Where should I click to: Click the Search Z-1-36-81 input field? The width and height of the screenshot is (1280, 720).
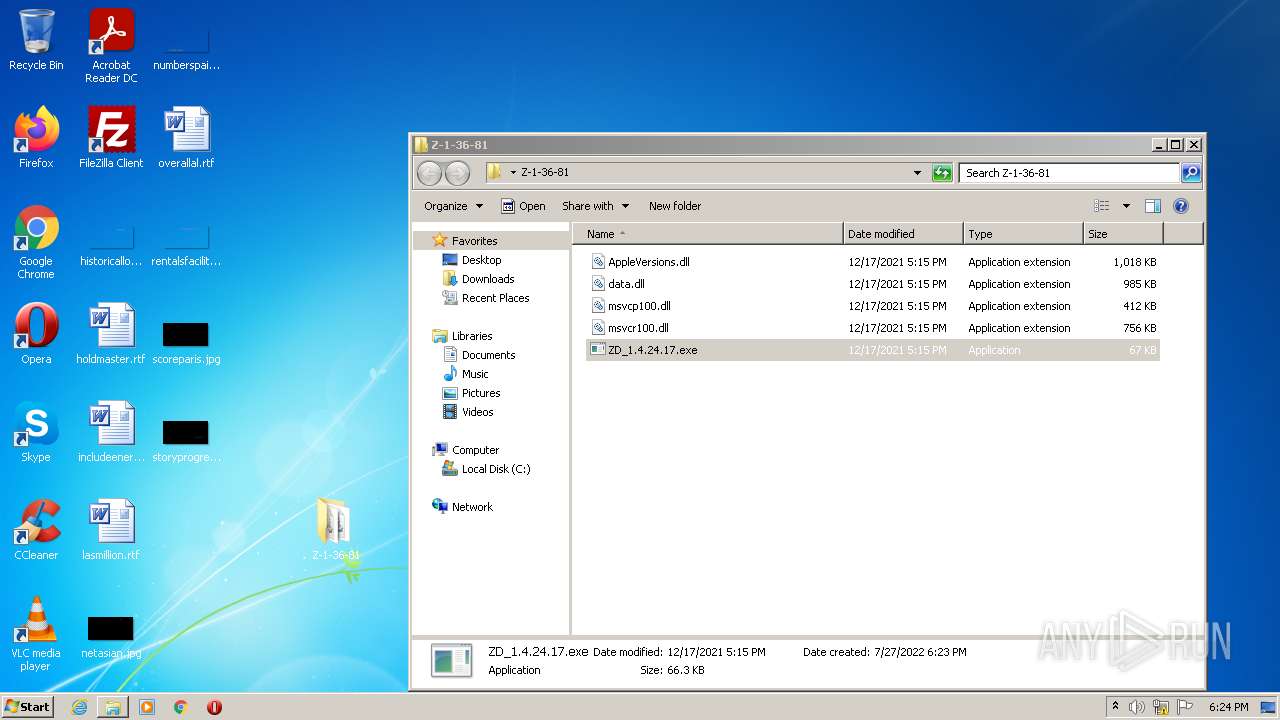coord(1069,173)
